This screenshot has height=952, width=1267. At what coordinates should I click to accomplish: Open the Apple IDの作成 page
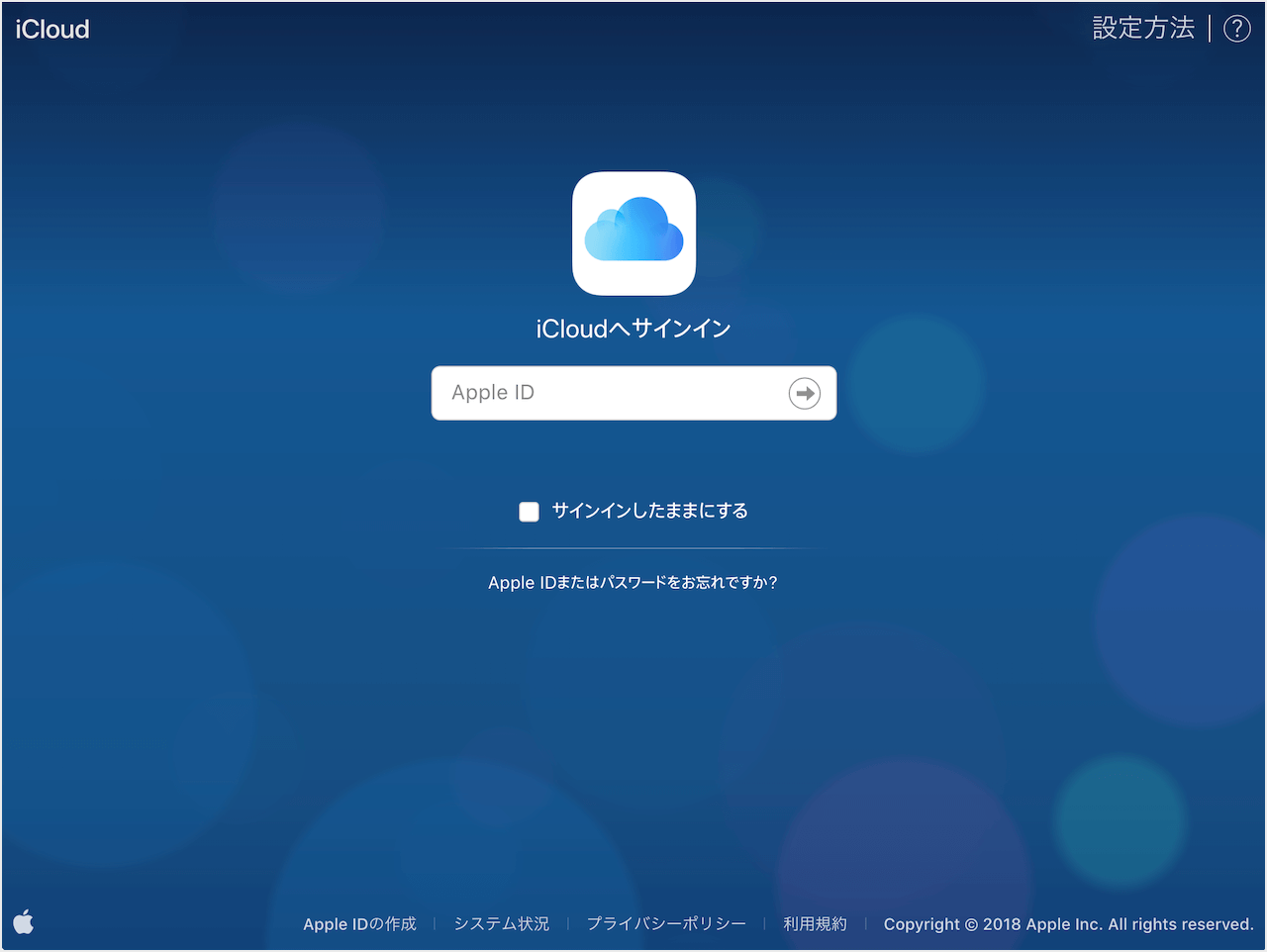pyautogui.click(x=359, y=923)
